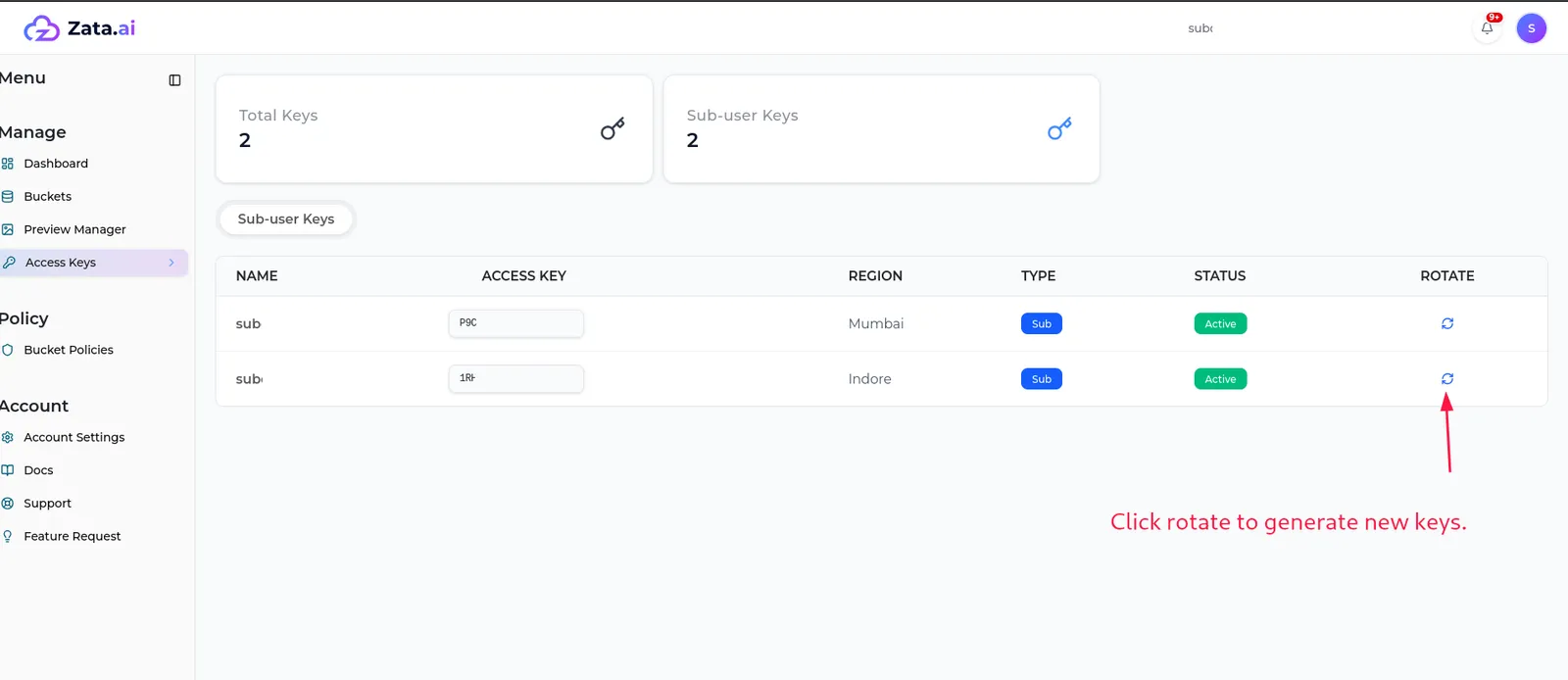Click the name cell in Indore row
1568x680 pixels.
click(249, 379)
